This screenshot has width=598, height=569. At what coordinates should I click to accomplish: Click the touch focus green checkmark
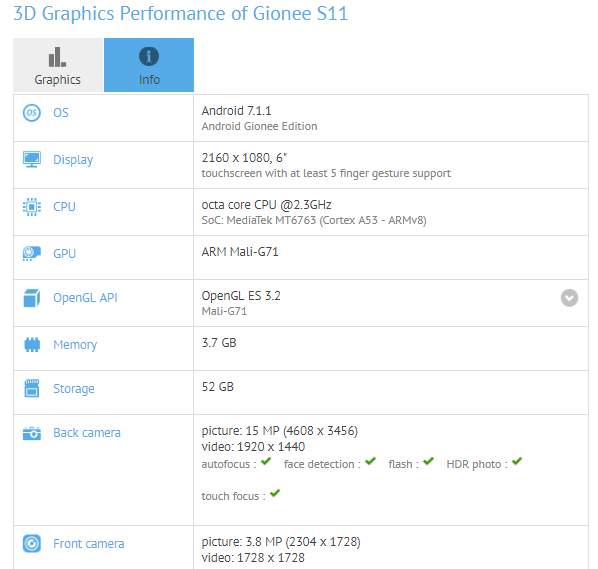pyautogui.click(x=275, y=493)
